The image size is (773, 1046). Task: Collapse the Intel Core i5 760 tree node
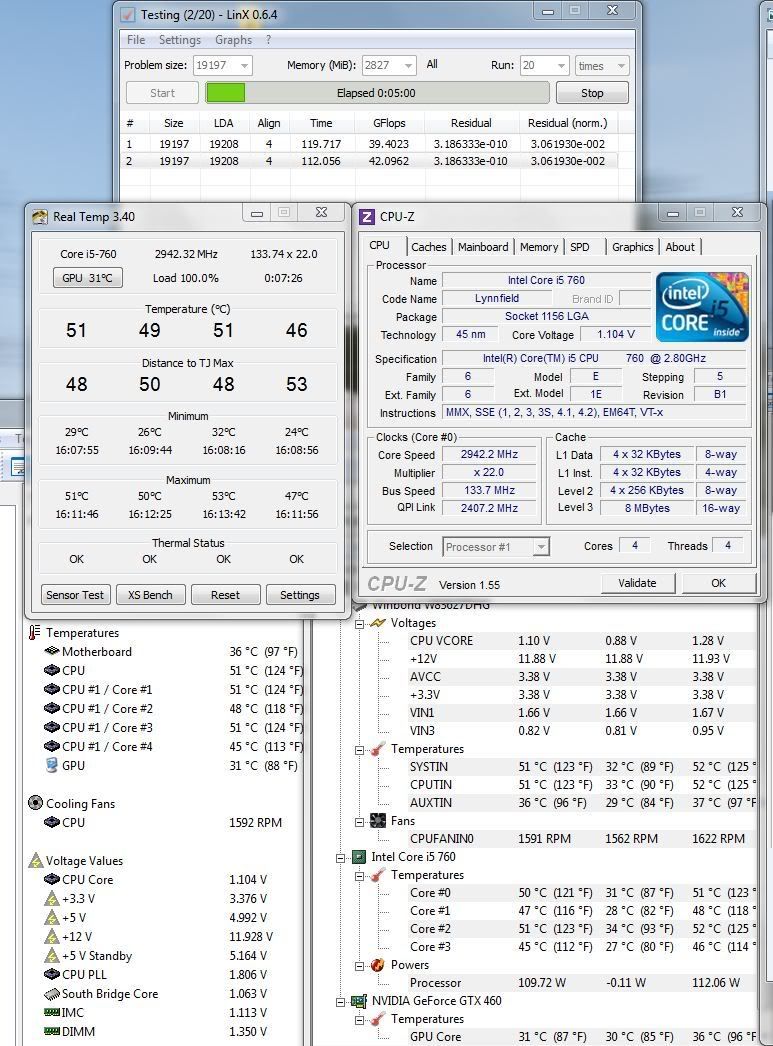pyautogui.click(x=341, y=858)
